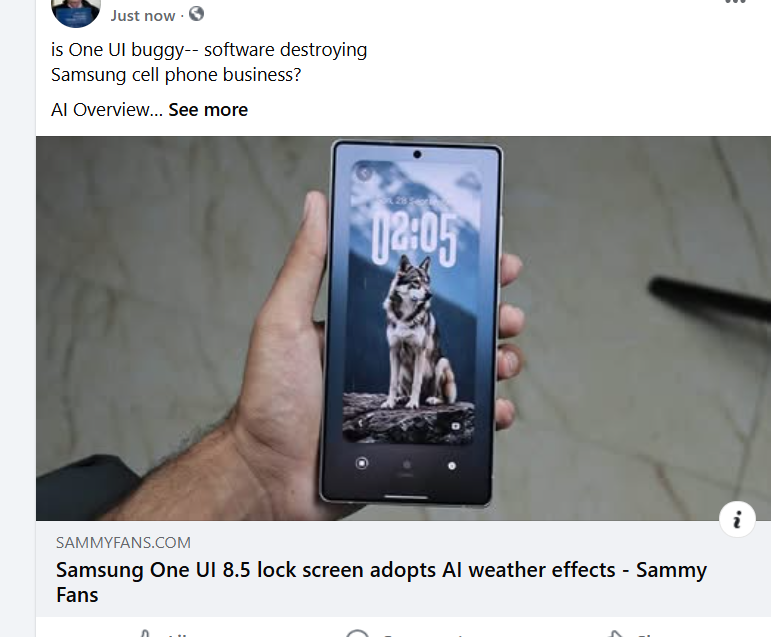Click the 'AI Overview...' truncated text
The image size is (771, 637).
tap(107, 110)
